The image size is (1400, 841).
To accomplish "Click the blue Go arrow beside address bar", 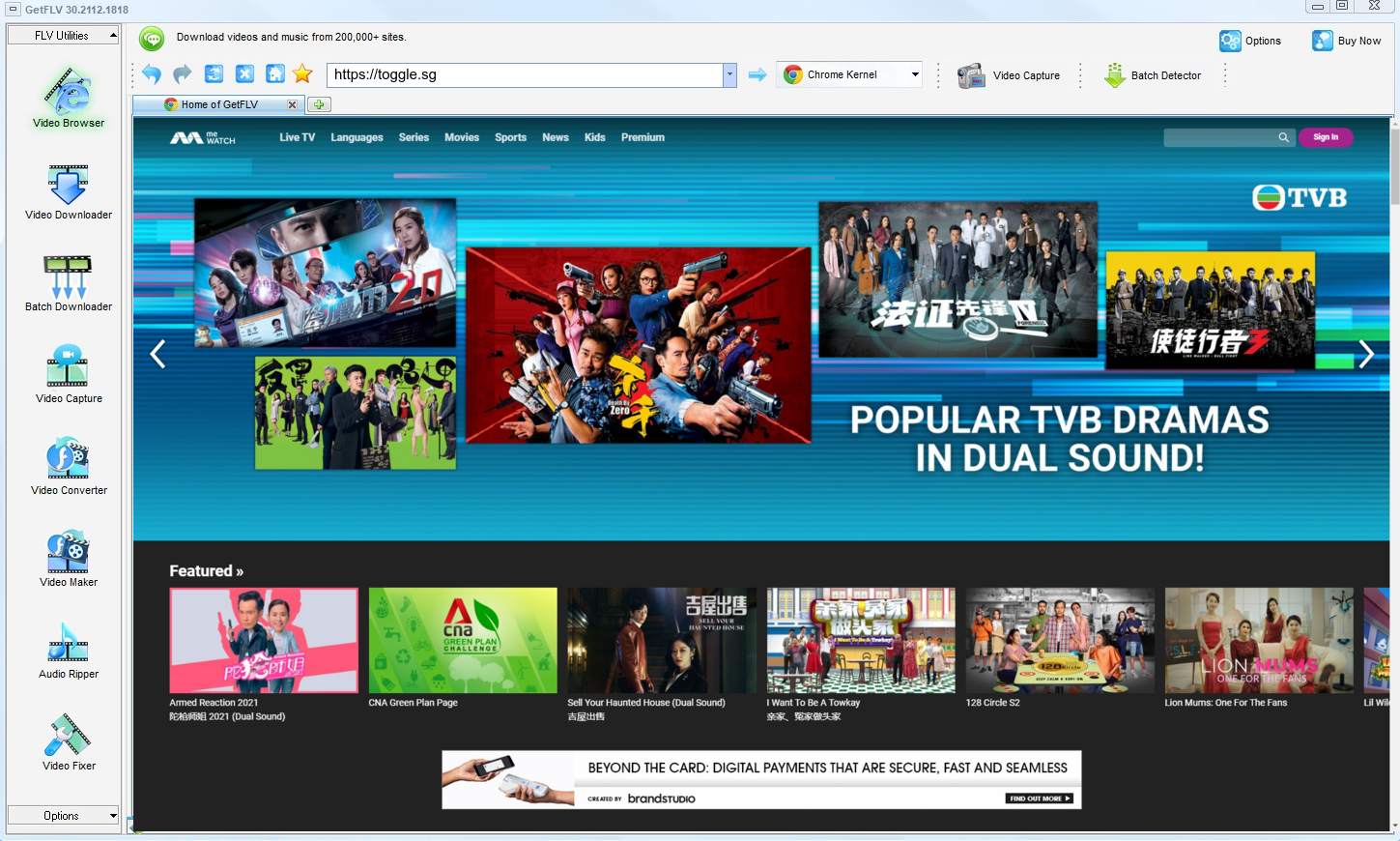I will coord(757,74).
